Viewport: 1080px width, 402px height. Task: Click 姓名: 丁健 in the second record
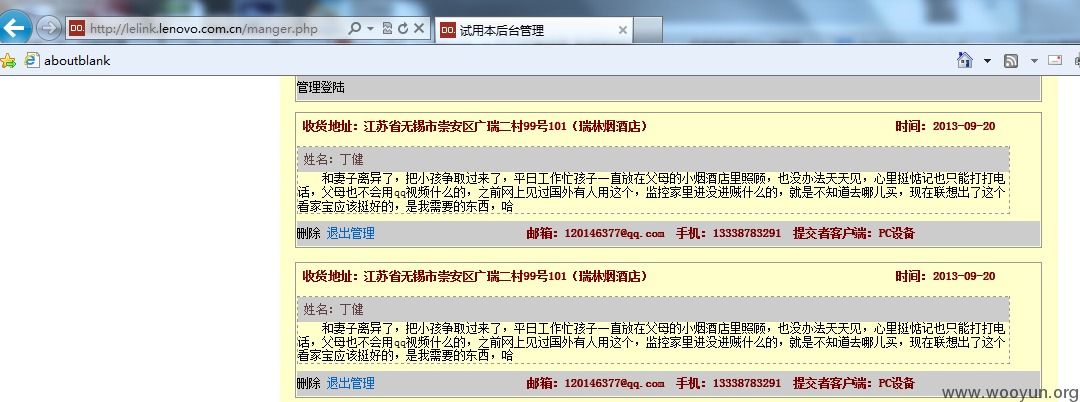coord(333,310)
